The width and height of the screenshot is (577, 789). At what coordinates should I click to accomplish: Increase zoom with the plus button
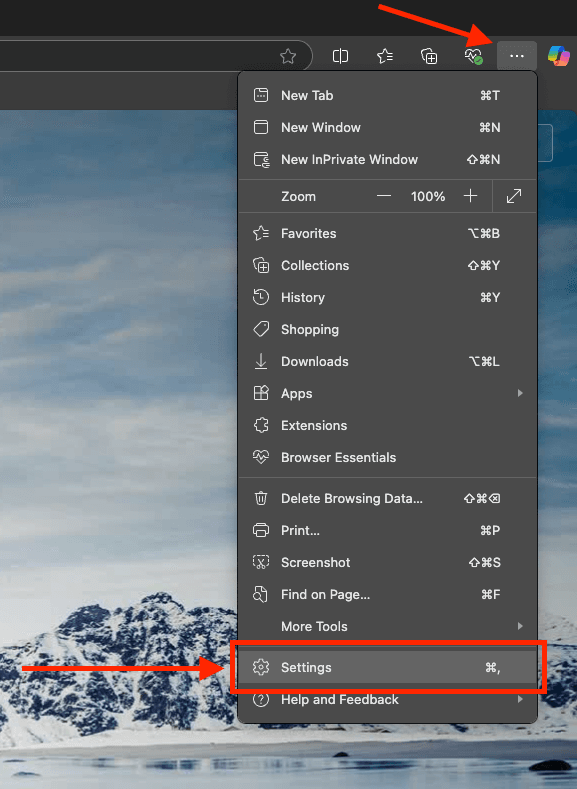tap(470, 196)
